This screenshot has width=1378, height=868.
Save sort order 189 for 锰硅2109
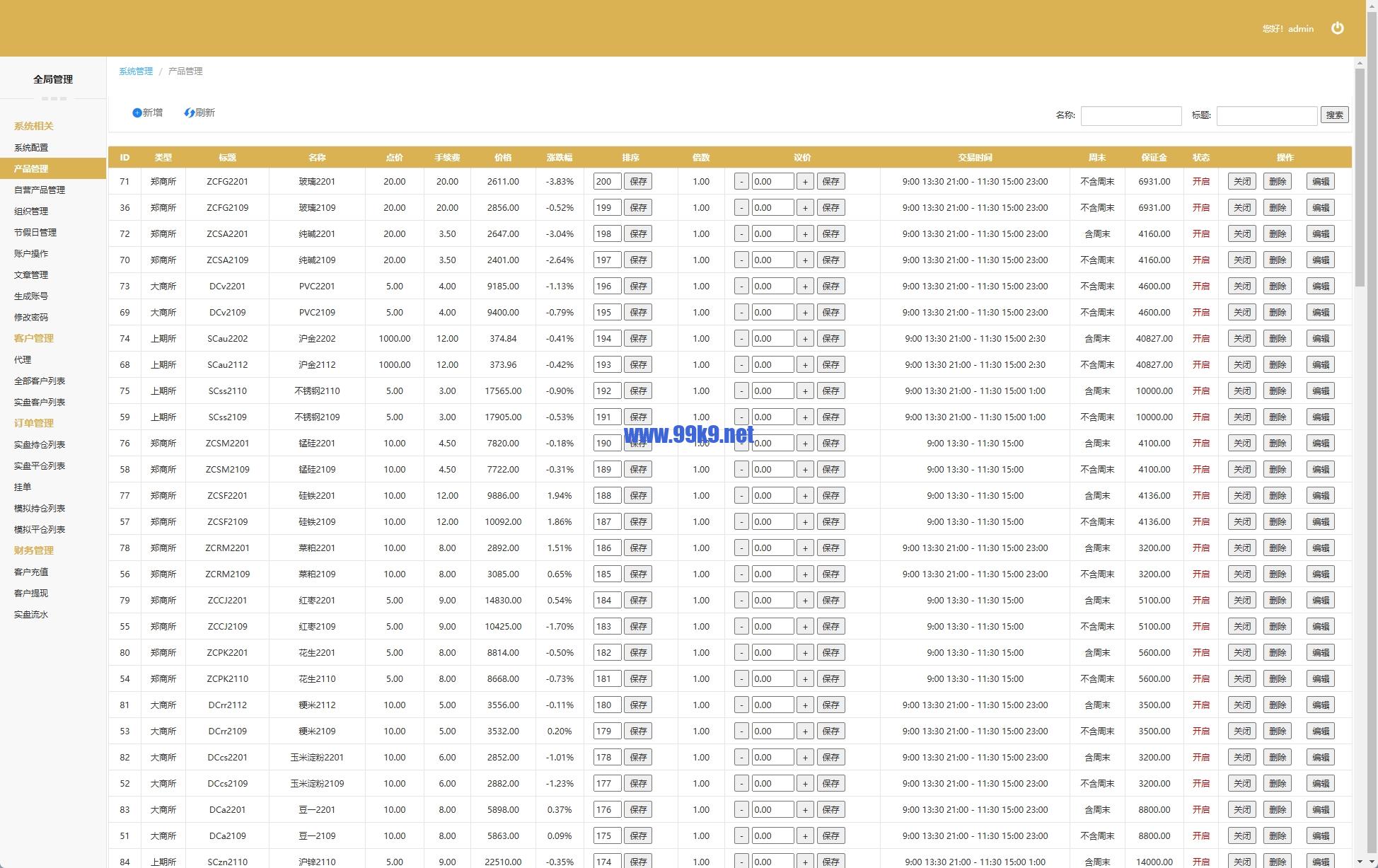[x=638, y=469]
